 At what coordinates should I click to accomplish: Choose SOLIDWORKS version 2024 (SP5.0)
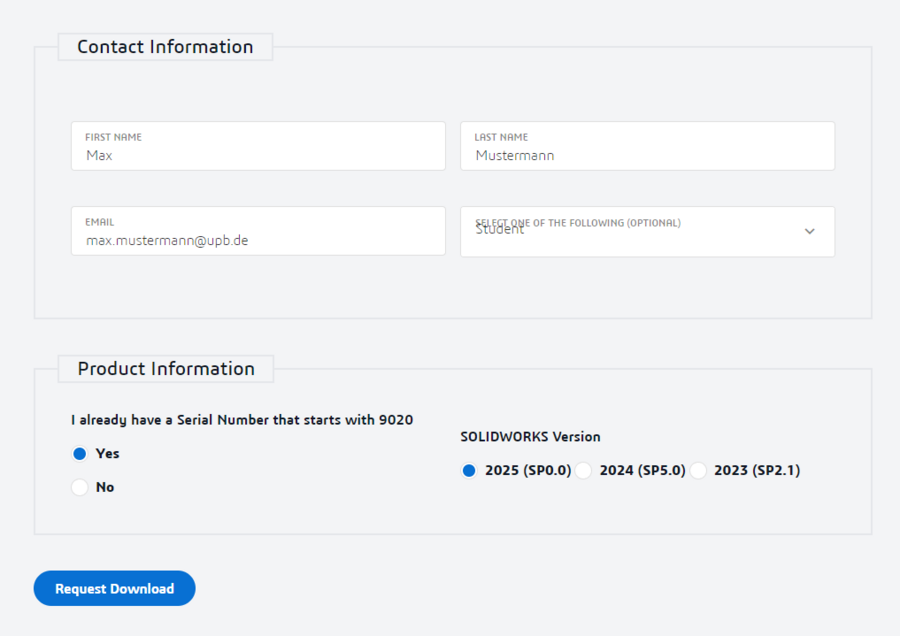(x=583, y=470)
